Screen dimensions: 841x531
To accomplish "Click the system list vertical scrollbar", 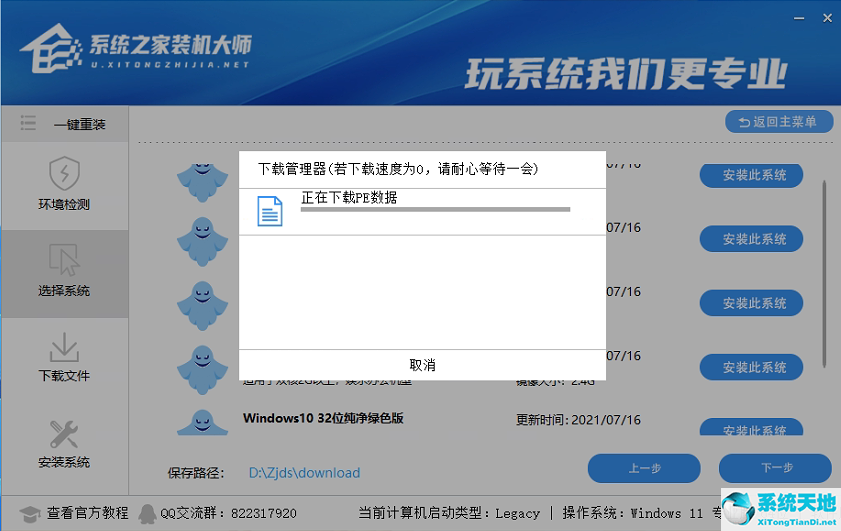I will pyautogui.click(x=824, y=274).
